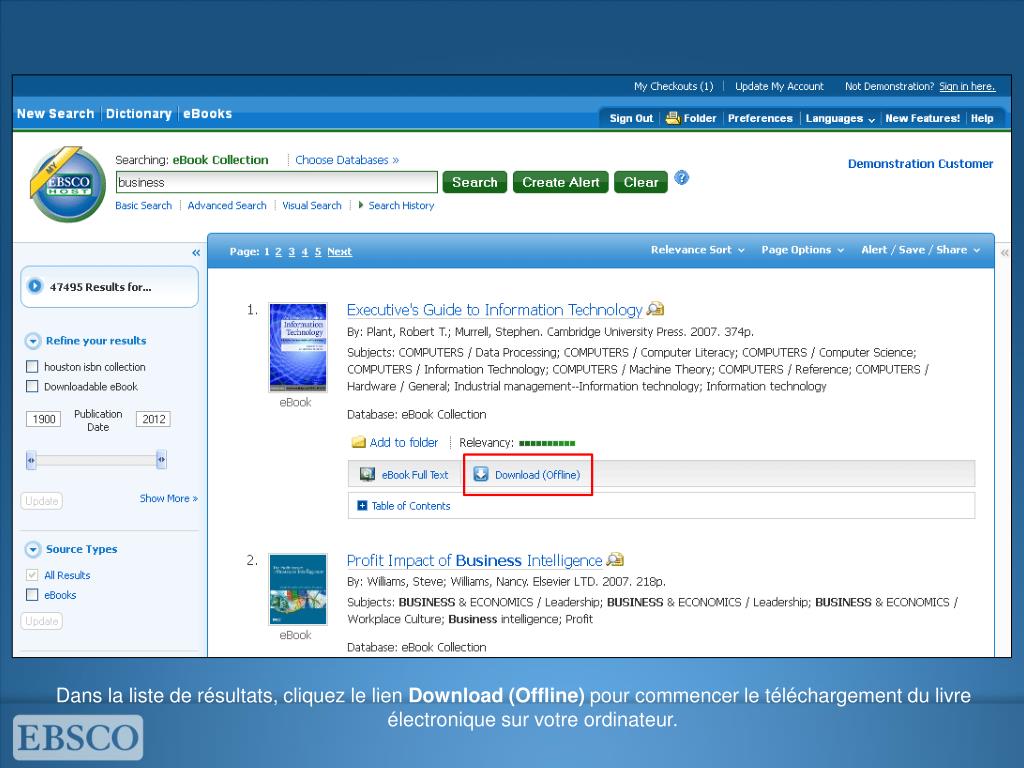Click the 1900 publication date field
This screenshot has width=1024, height=768.
tap(43, 419)
